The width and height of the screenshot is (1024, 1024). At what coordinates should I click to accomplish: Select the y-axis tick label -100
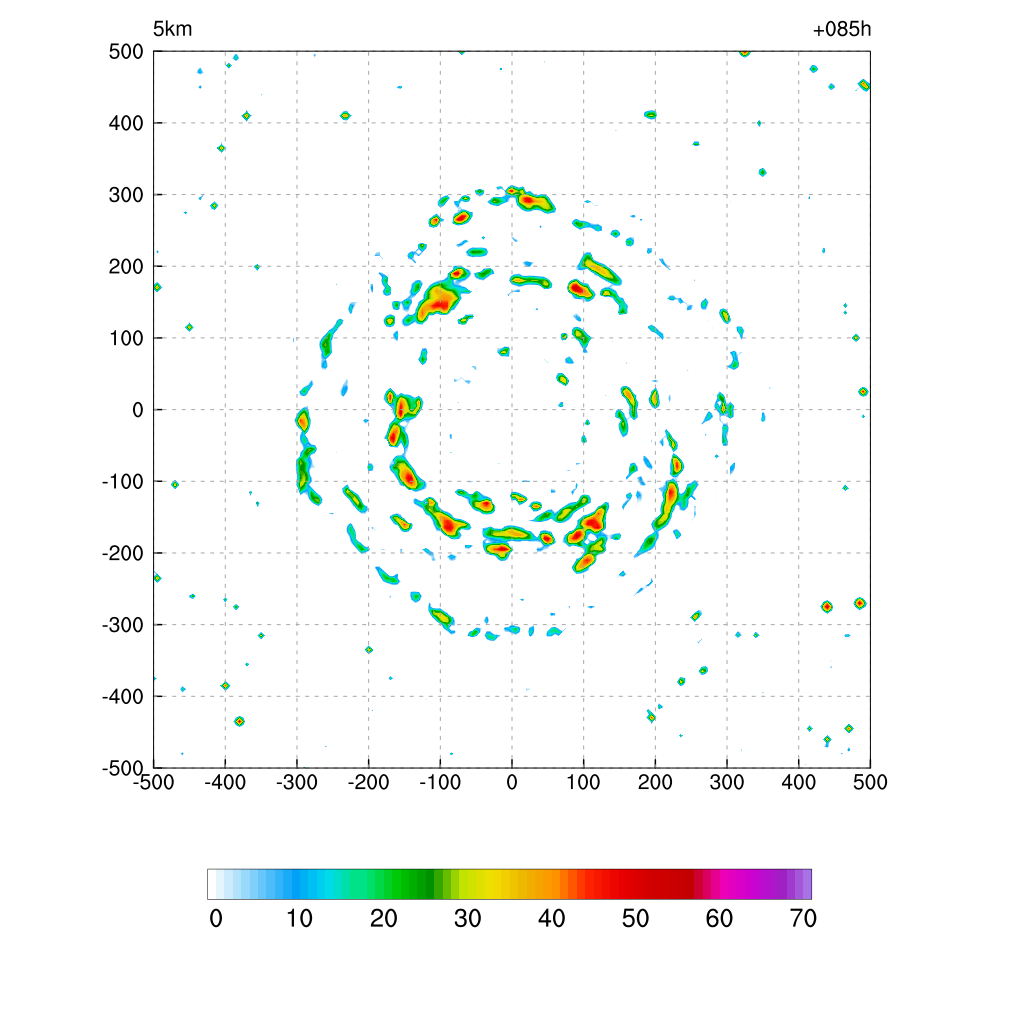[123, 482]
